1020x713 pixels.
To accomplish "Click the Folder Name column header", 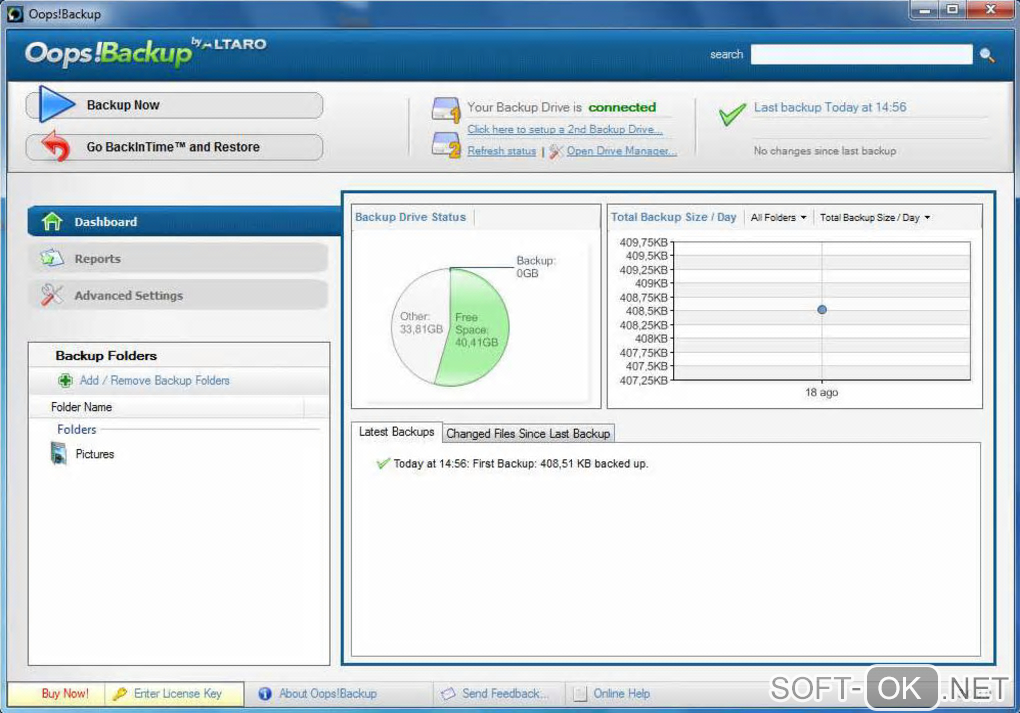I will (167, 407).
